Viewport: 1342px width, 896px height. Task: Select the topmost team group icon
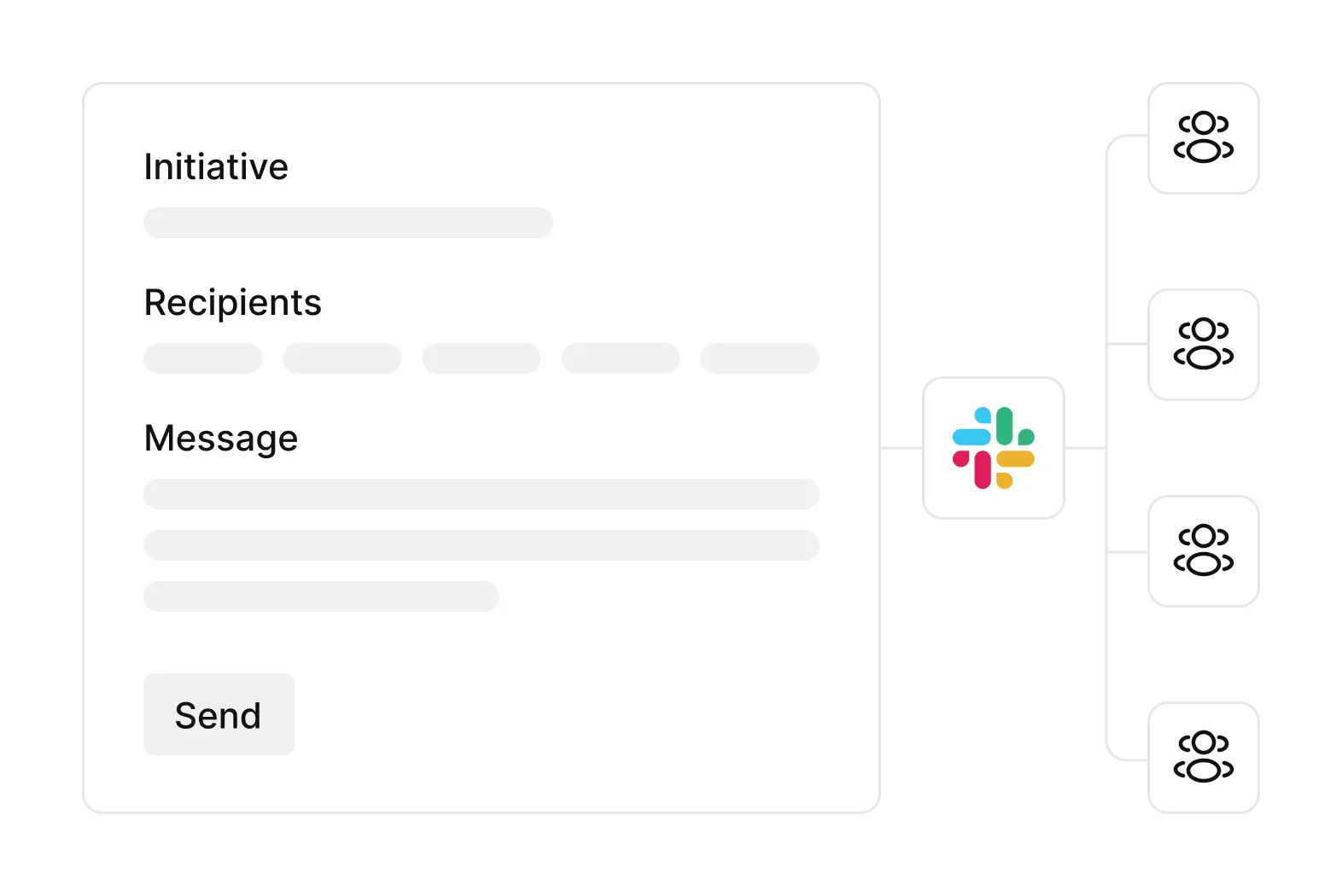[x=1204, y=137]
